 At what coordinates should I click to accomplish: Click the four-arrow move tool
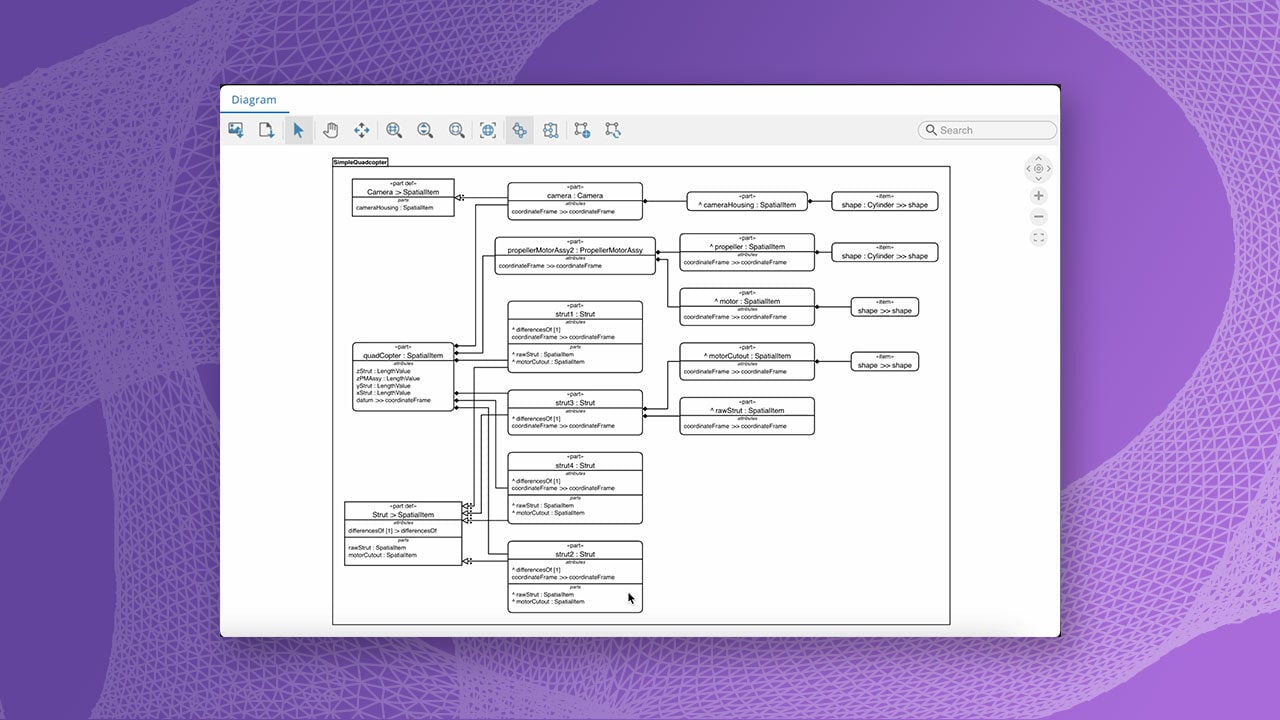361,130
